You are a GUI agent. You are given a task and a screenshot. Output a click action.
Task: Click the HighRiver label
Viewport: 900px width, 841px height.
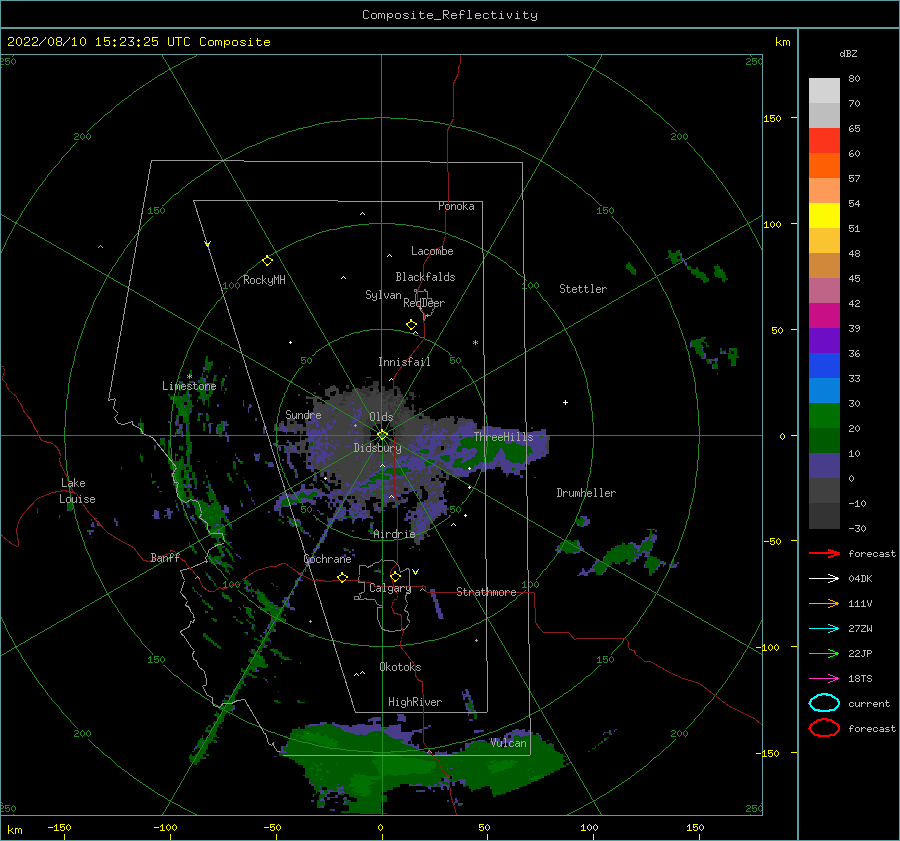point(415,702)
